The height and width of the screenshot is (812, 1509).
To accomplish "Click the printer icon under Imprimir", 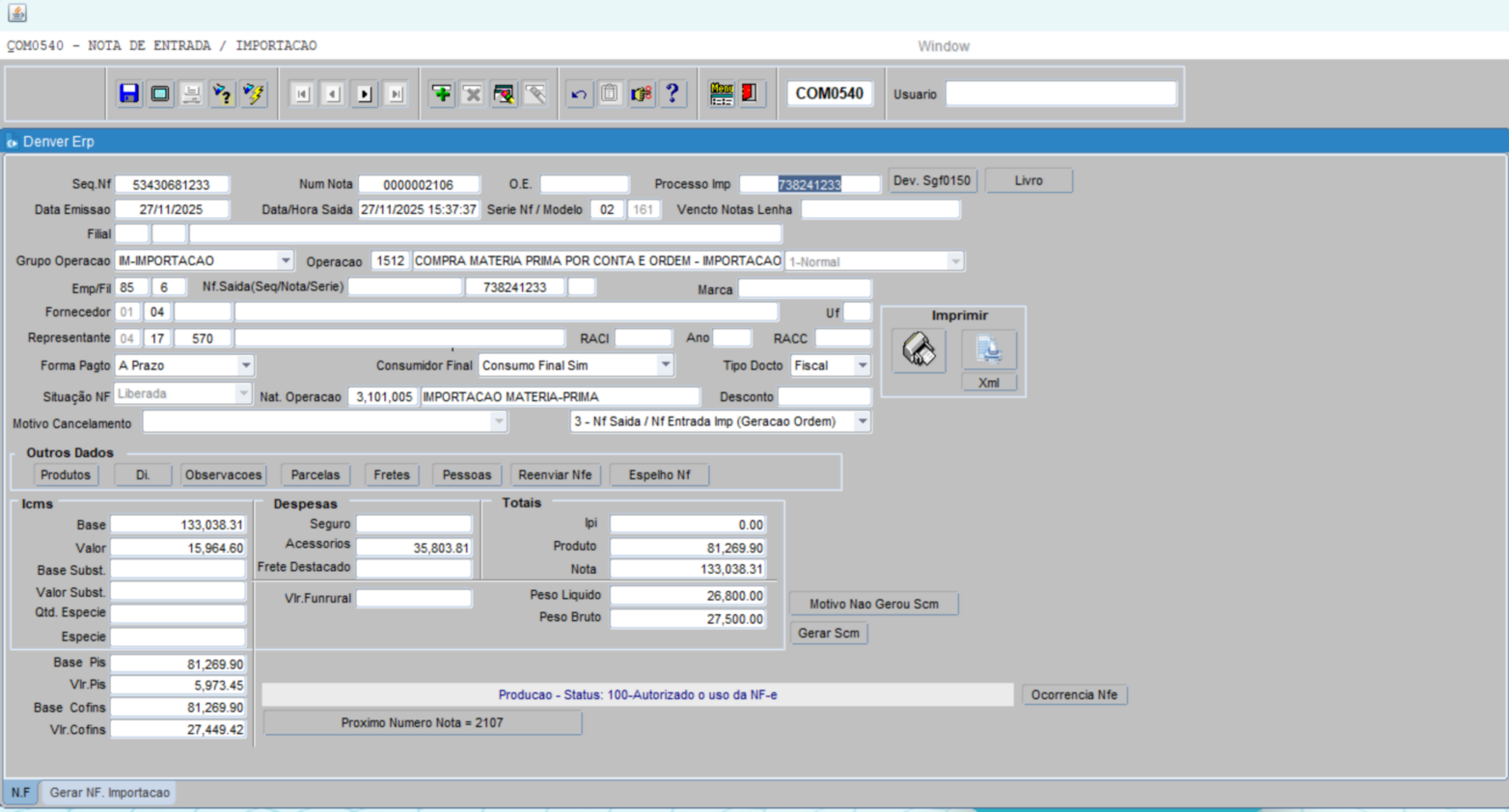I will [x=919, y=350].
